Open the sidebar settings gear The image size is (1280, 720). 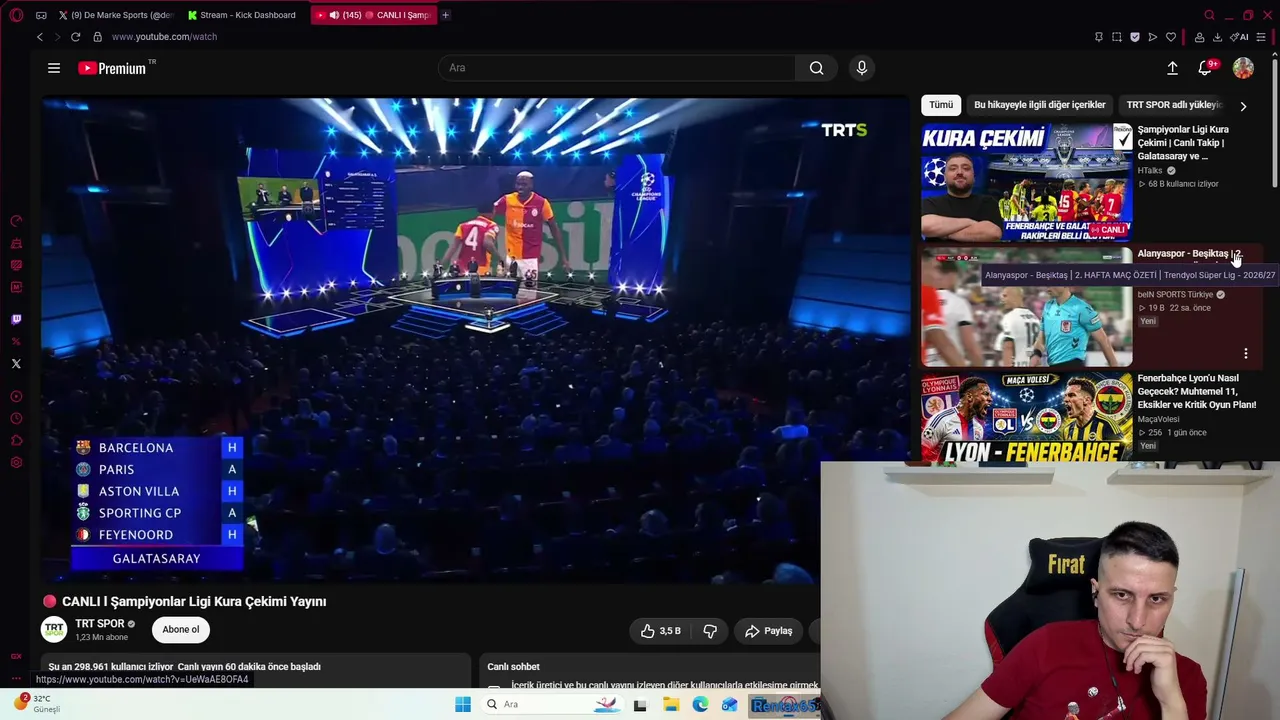tap(16, 463)
